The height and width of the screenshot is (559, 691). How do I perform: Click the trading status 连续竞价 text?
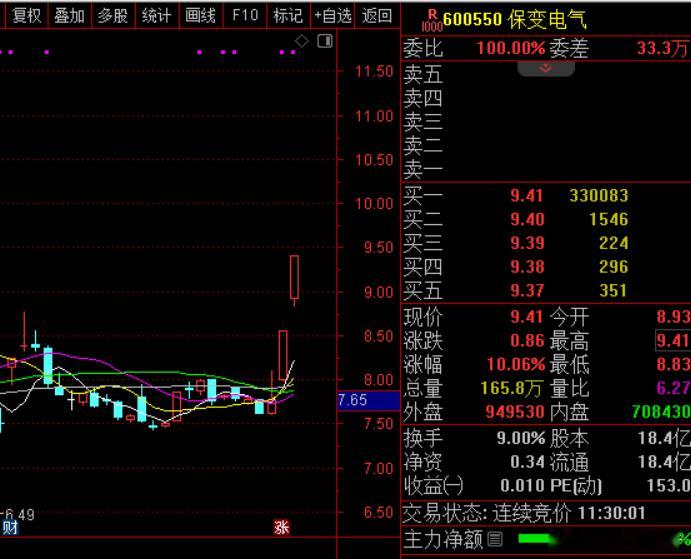(x=532, y=514)
